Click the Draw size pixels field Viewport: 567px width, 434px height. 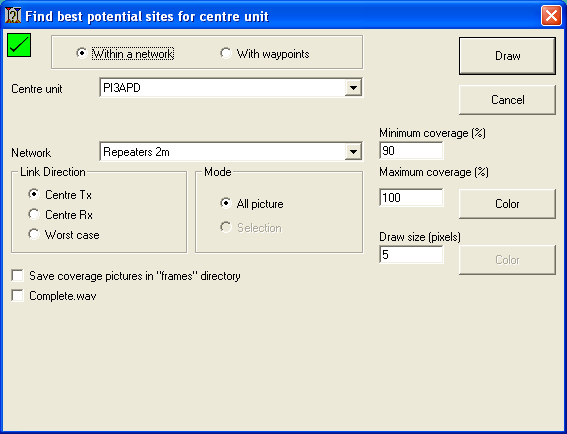pos(411,255)
